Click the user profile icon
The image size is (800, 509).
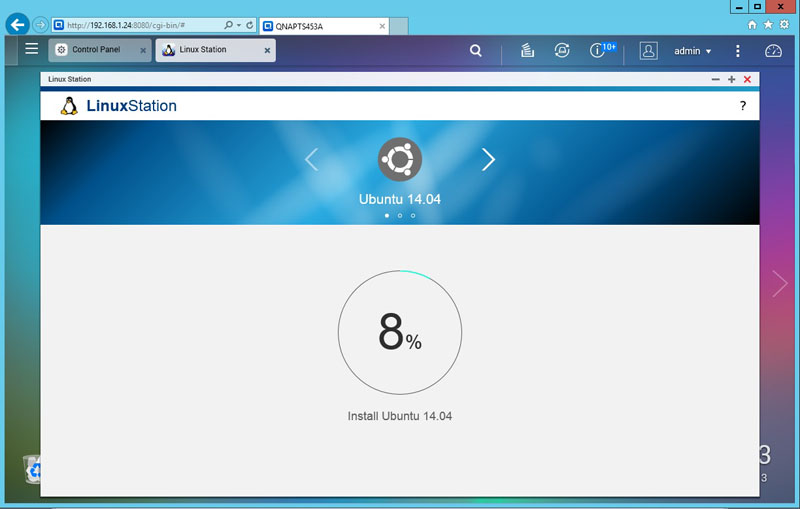point(648,50)
